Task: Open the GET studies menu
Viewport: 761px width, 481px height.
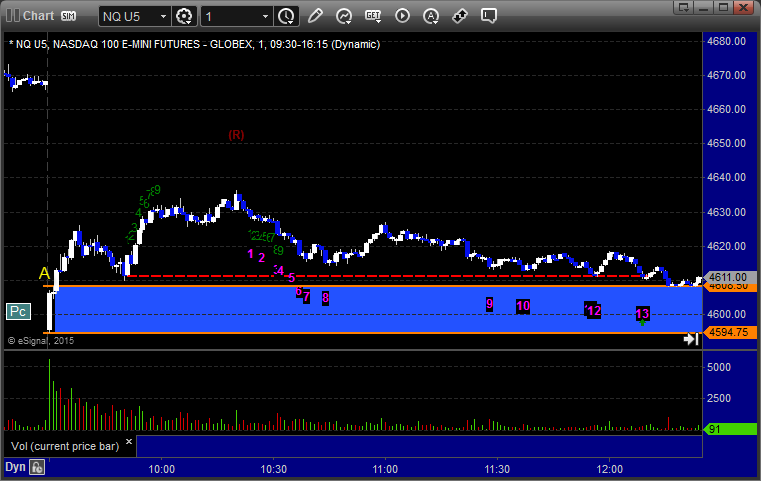Action: (373, 16)
